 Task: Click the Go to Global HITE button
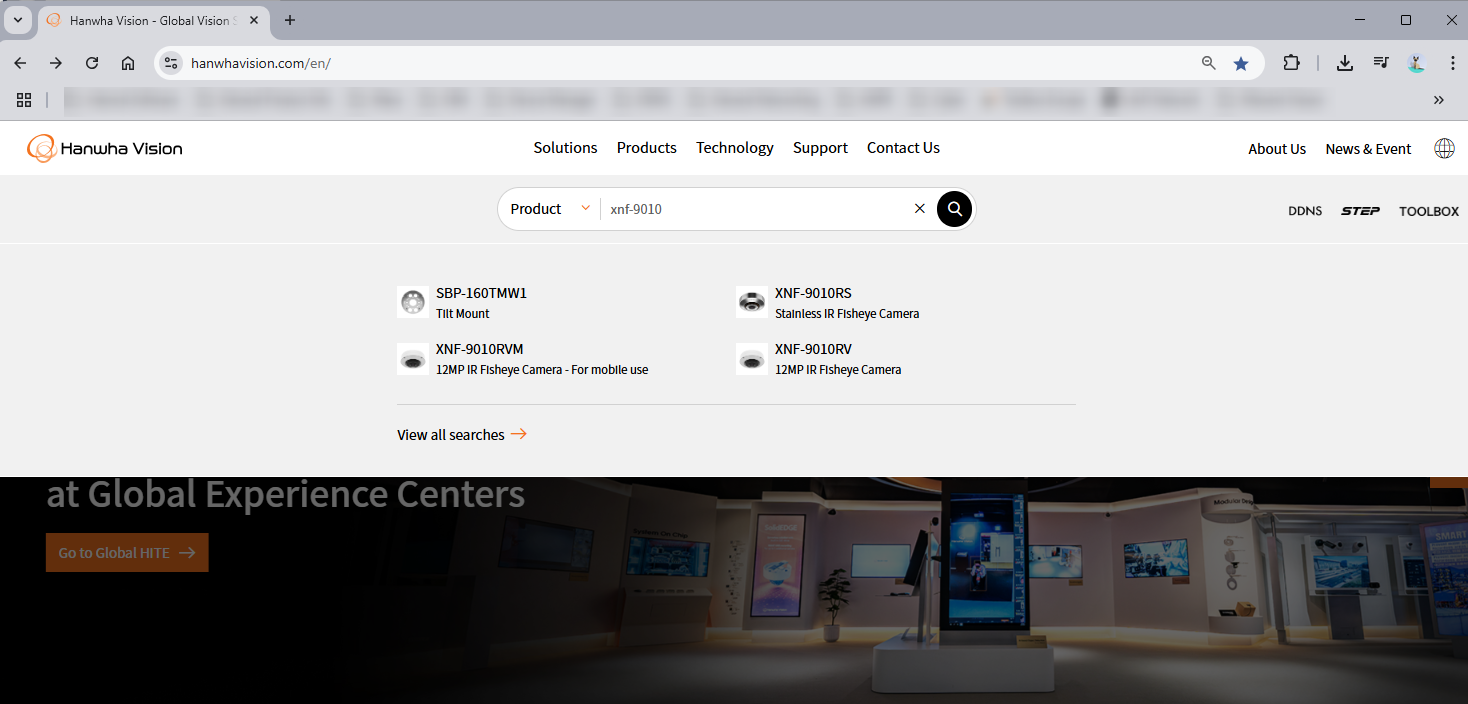pyautogui.click(x=127, y=553)
